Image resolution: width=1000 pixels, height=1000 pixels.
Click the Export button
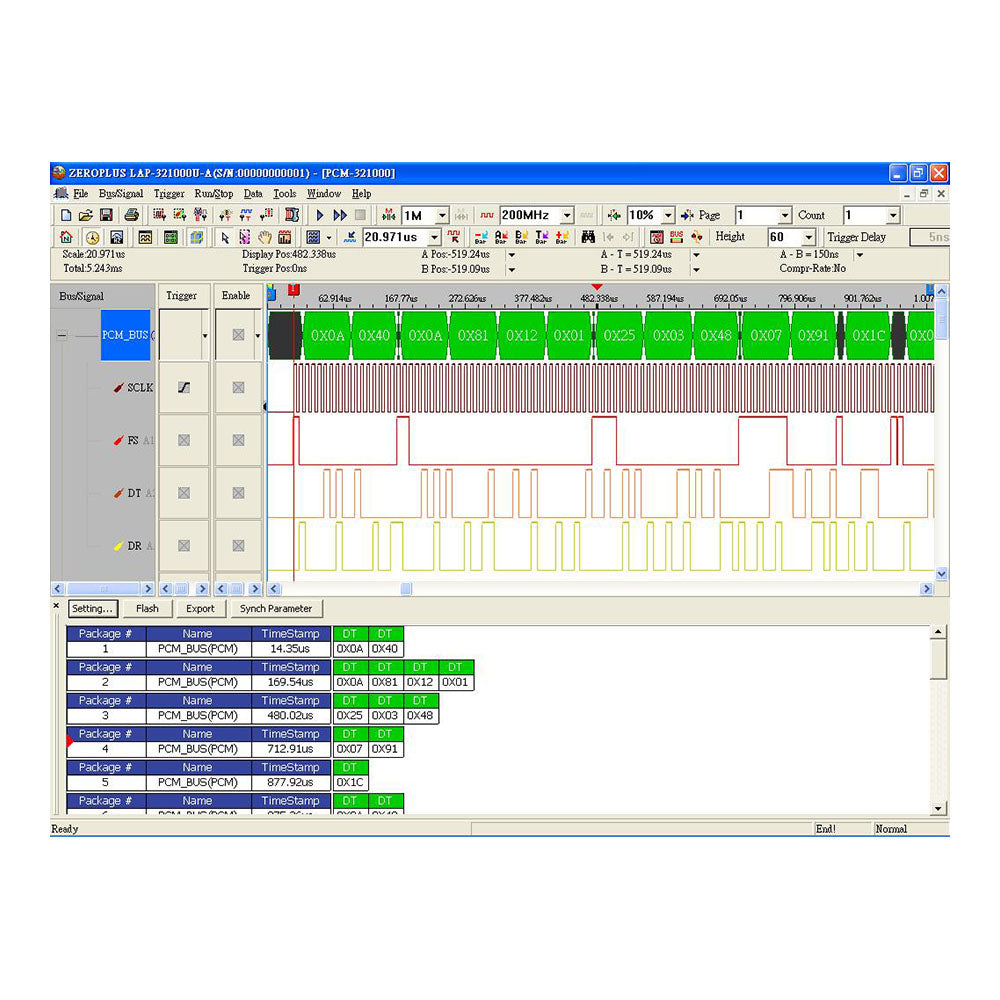coord(201,608)
